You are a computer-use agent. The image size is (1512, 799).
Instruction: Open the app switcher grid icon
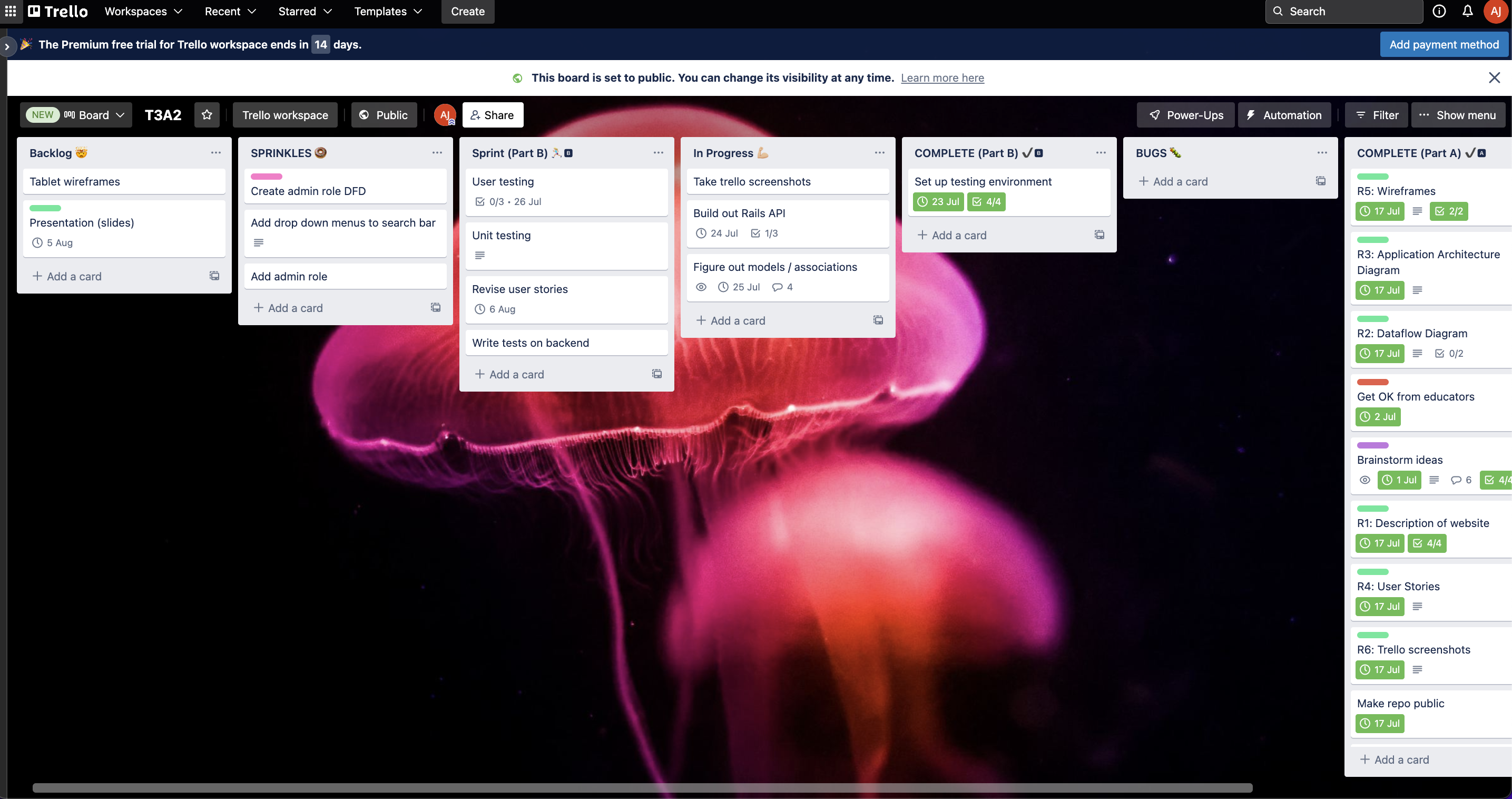(x=11, y=11)
